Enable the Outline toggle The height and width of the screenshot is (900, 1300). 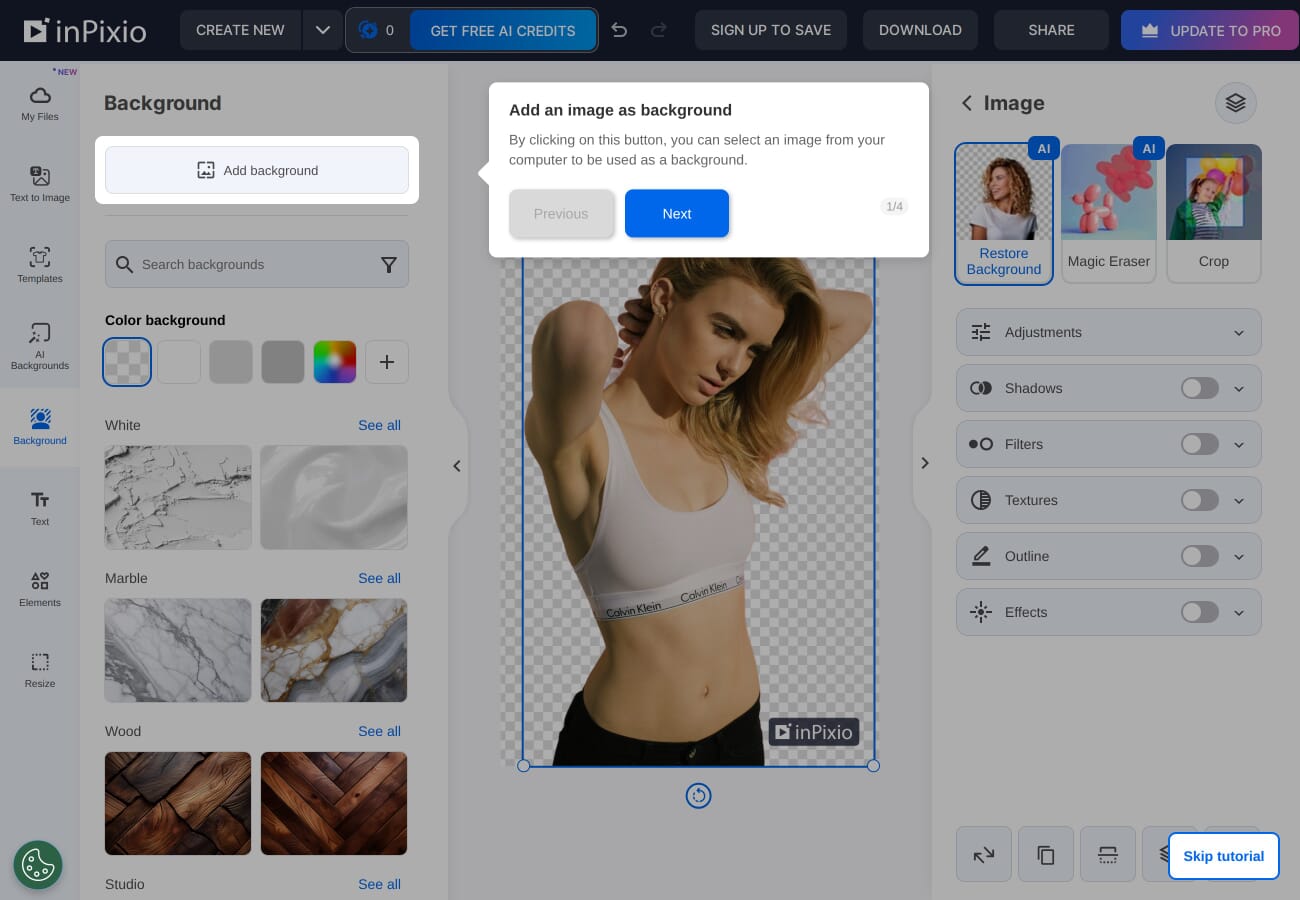pos(1200,556)
